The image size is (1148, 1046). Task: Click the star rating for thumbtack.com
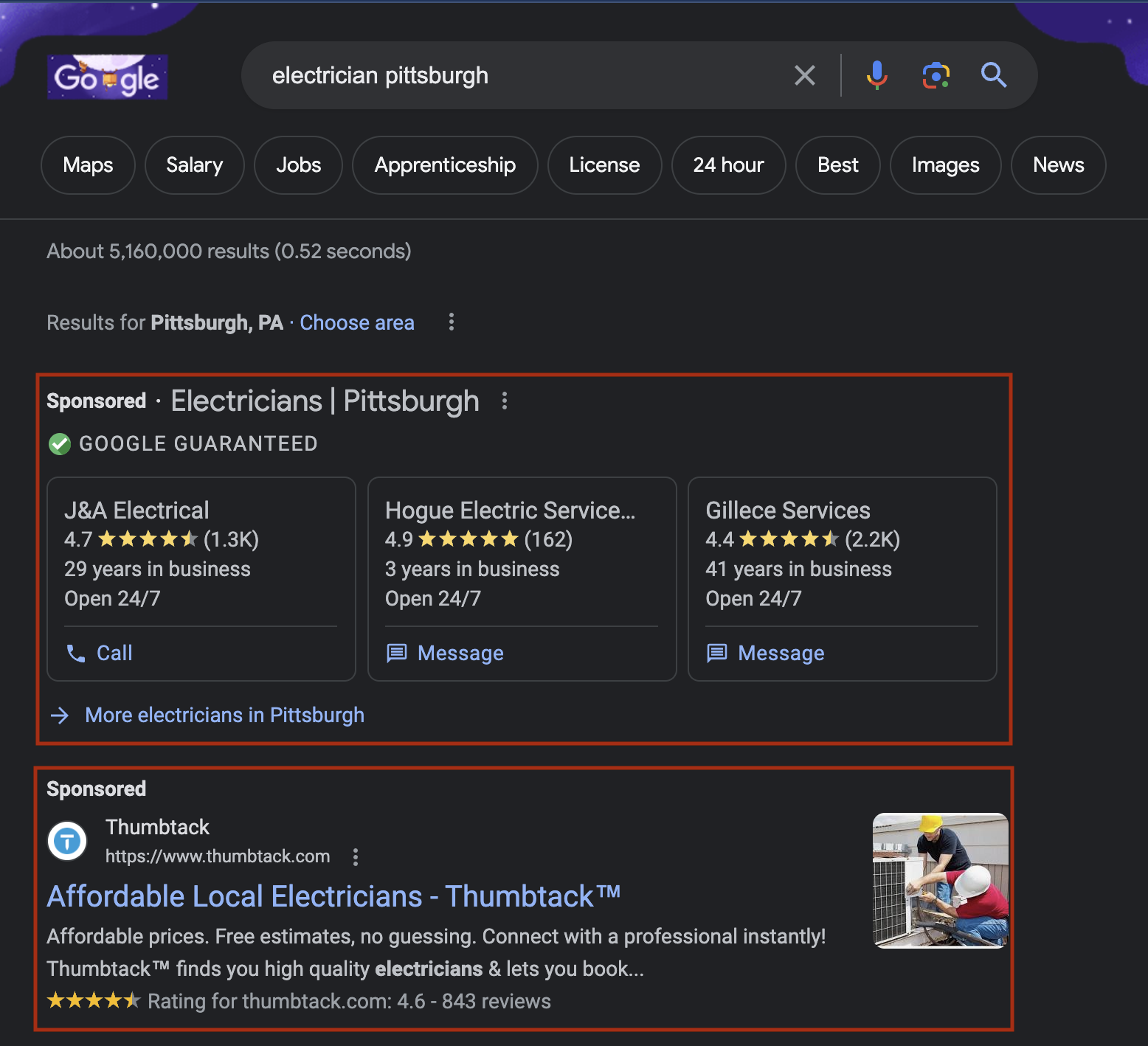point(93,1001)
